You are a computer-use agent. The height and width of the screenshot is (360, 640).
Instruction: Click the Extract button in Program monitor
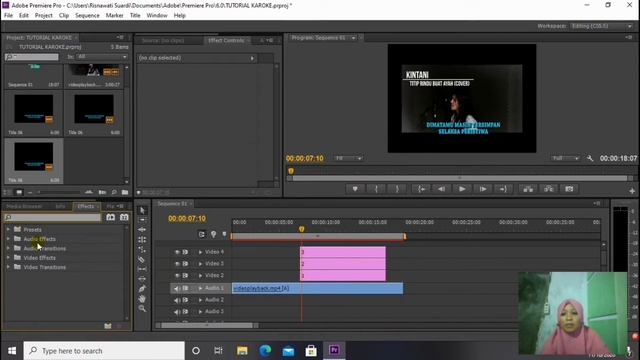click(x=549, y=189)
